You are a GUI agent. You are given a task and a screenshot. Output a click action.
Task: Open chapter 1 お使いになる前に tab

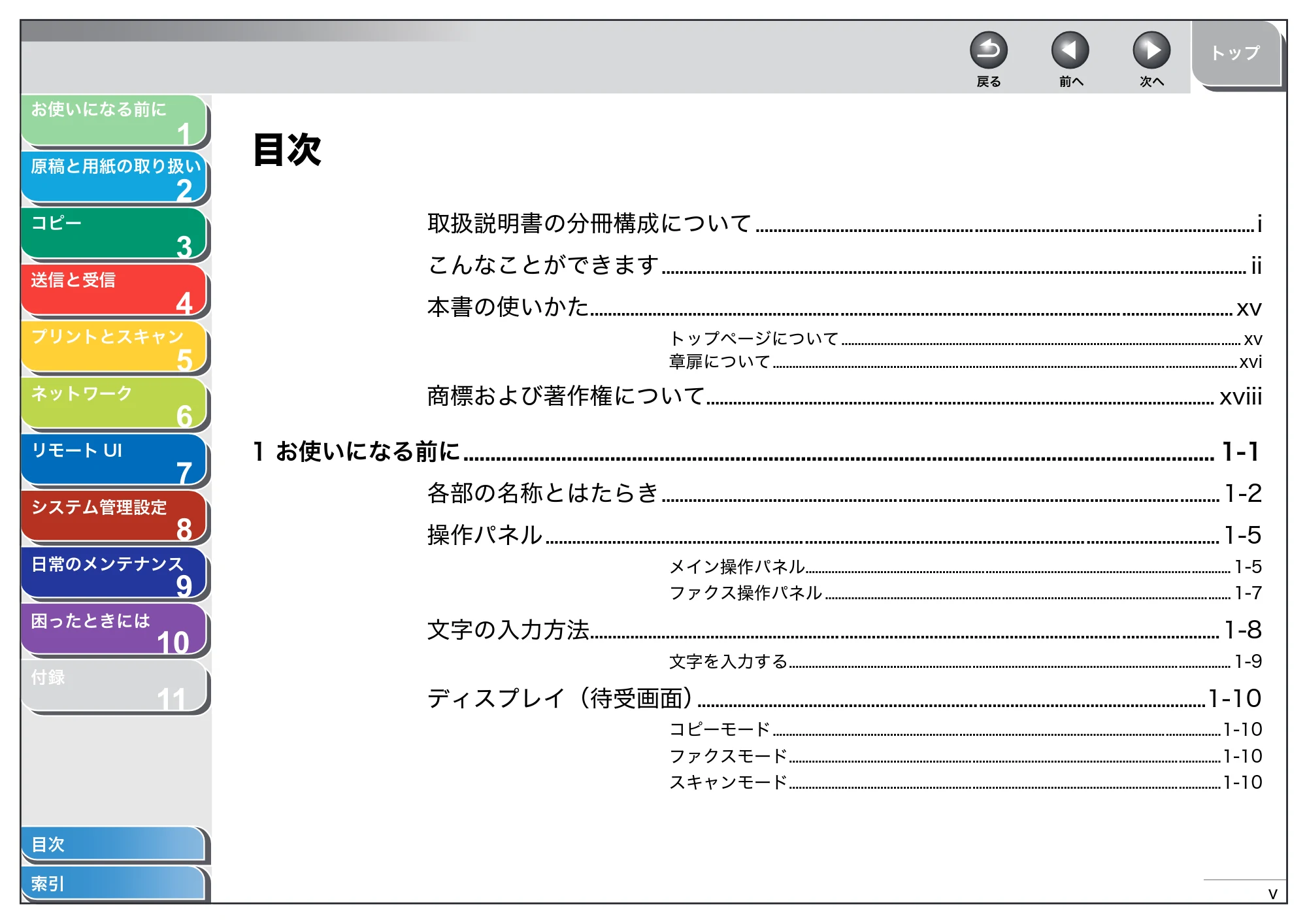pos(115,121)
